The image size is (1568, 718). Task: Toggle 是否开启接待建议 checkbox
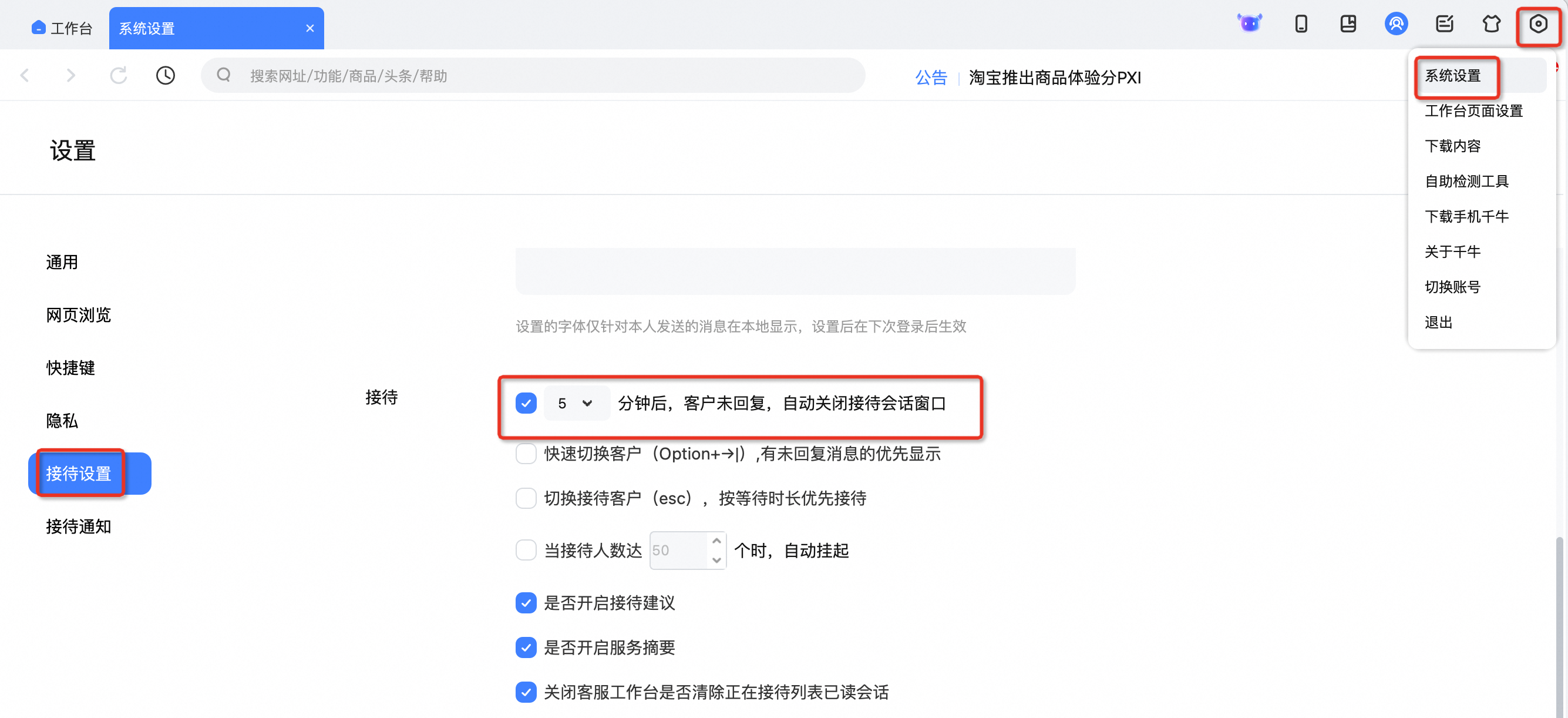(x=526, y=603)
